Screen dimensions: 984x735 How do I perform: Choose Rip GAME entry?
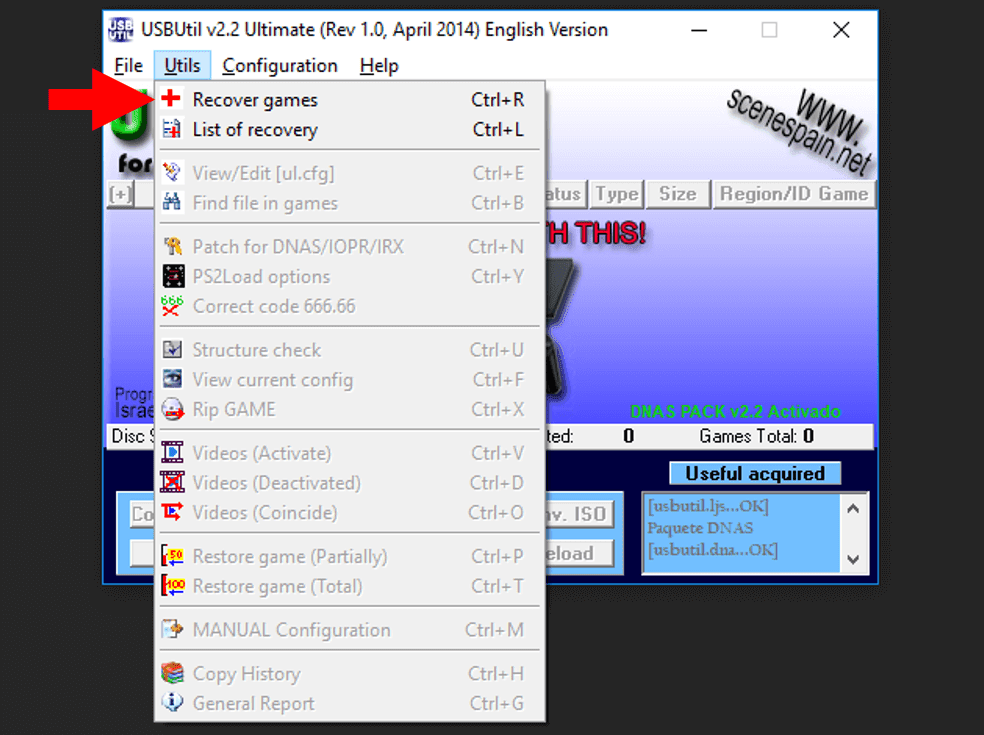pyautogui.click(x=350, y=409)
